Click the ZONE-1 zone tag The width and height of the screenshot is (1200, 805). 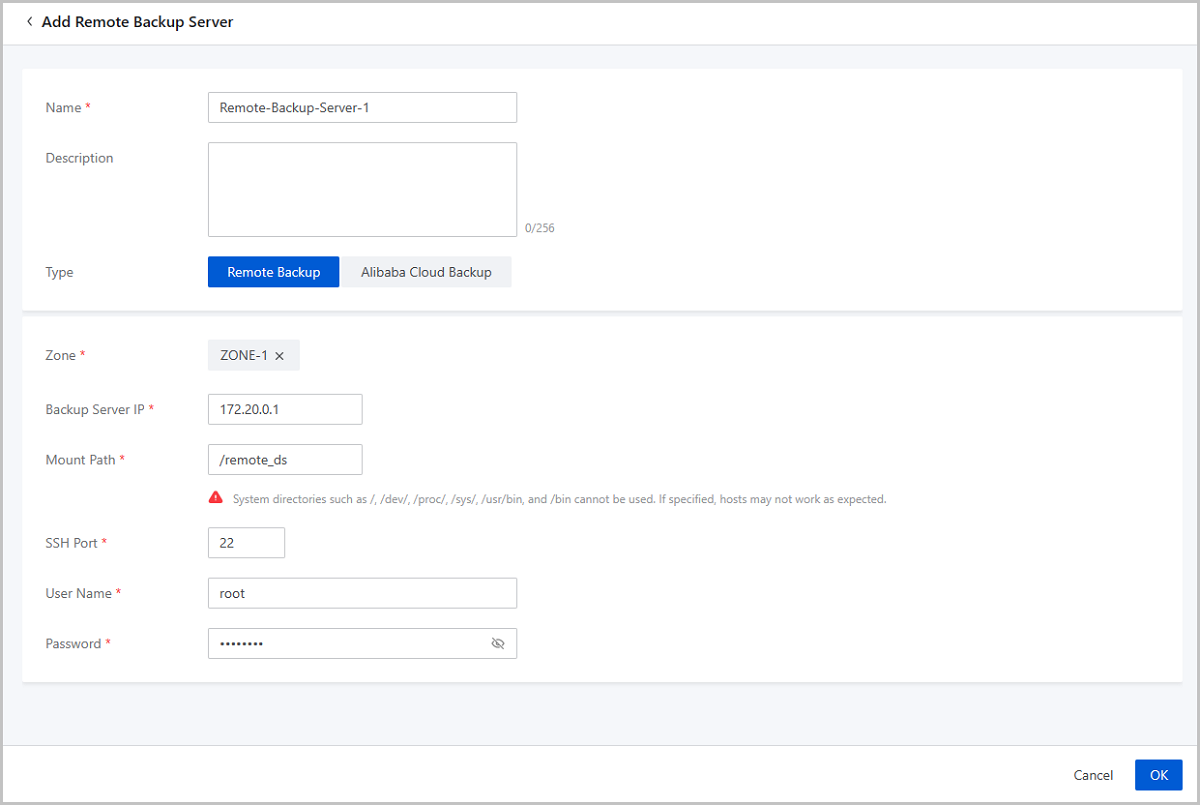[243, 356]
